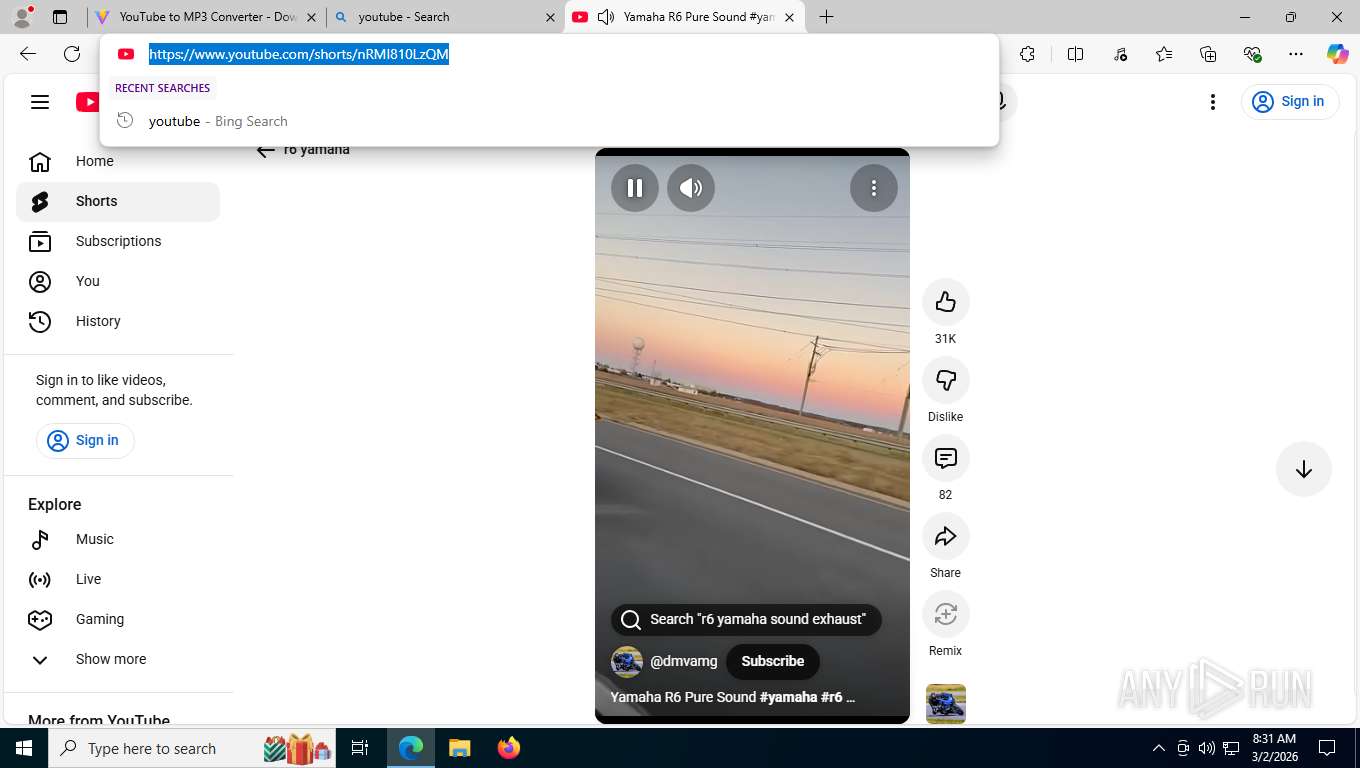Open the browser profile icon

(22, 17)
